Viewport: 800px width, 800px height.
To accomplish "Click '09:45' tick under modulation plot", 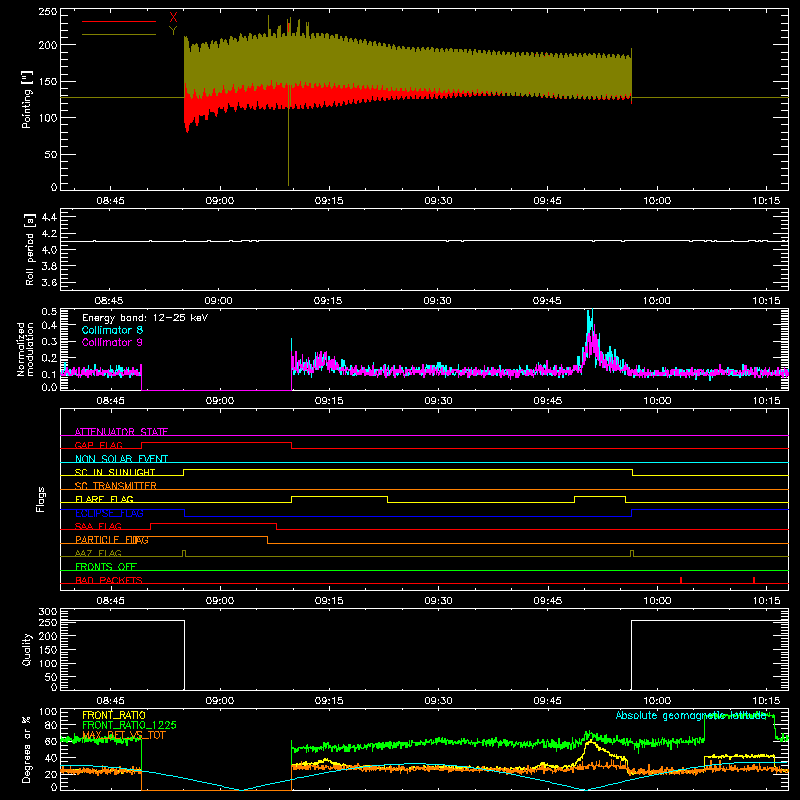I will click(547, 401).
